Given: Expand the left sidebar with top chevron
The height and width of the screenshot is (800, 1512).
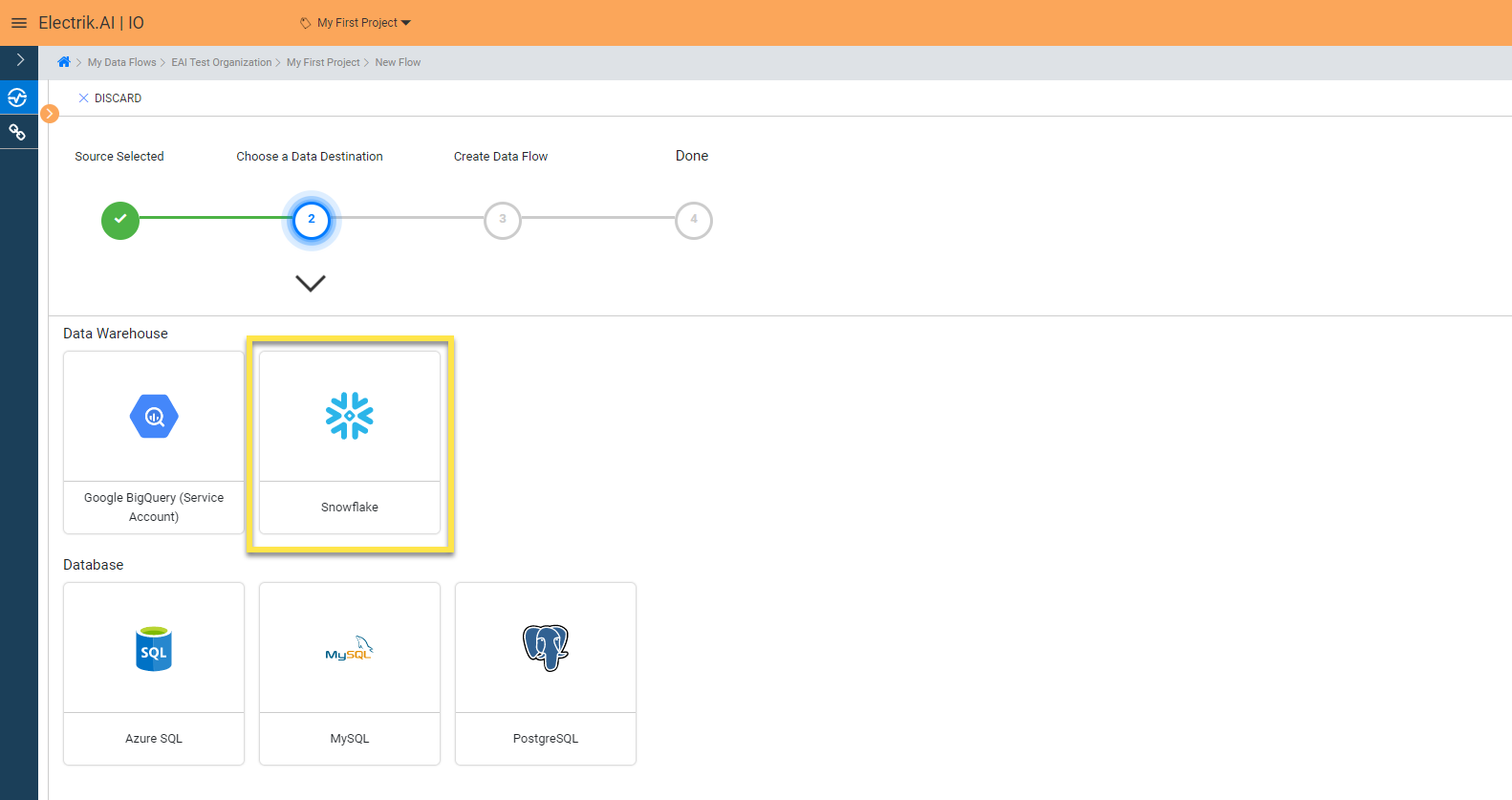Looking at the screenshot, I should pos(20,60).
